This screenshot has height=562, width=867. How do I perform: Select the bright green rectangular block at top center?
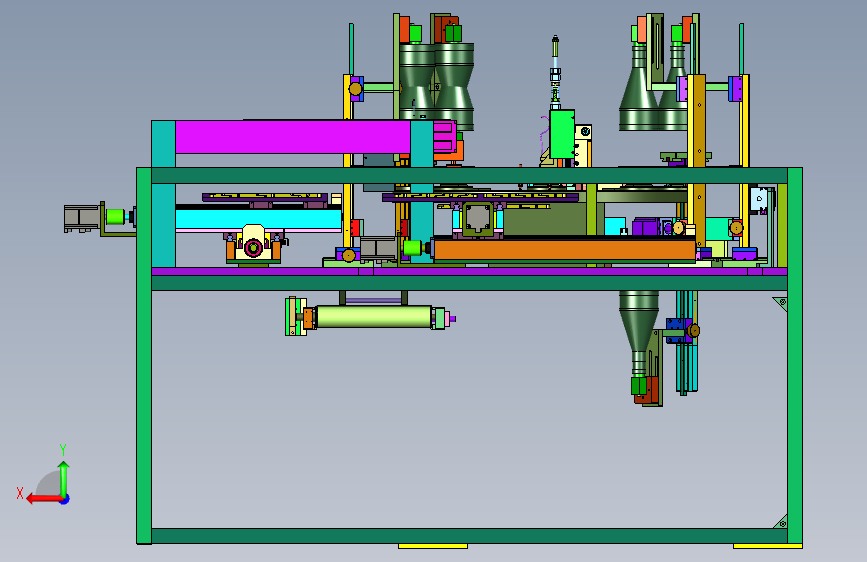click(562, 134)
